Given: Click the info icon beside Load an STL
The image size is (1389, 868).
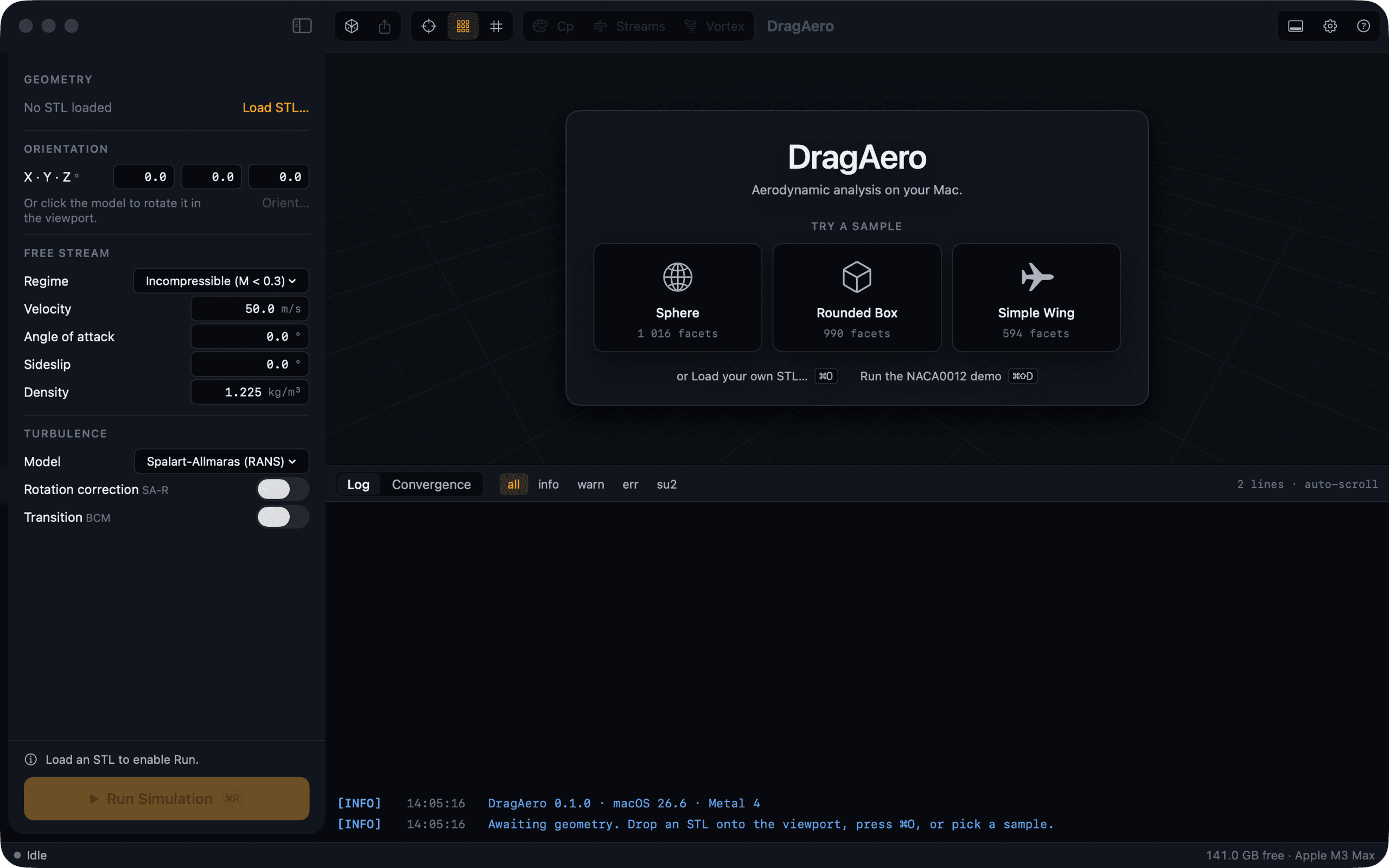Looking at the screenshot, I should pyautogui.click(x=31, y=759).
